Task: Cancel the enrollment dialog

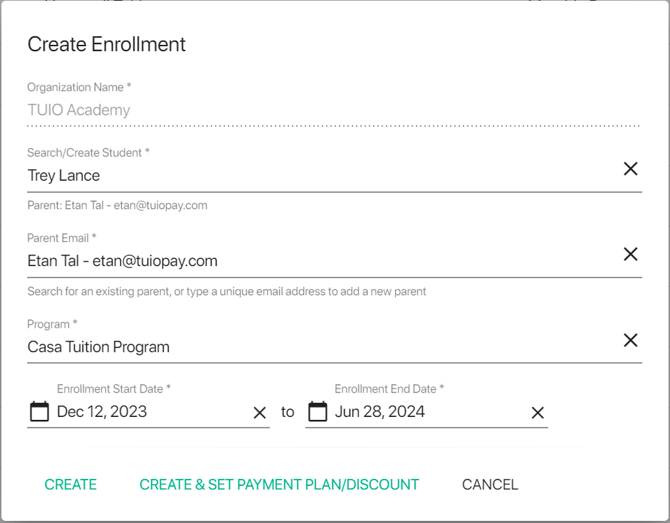Action: pyautogui.click(x=490, y=485)
